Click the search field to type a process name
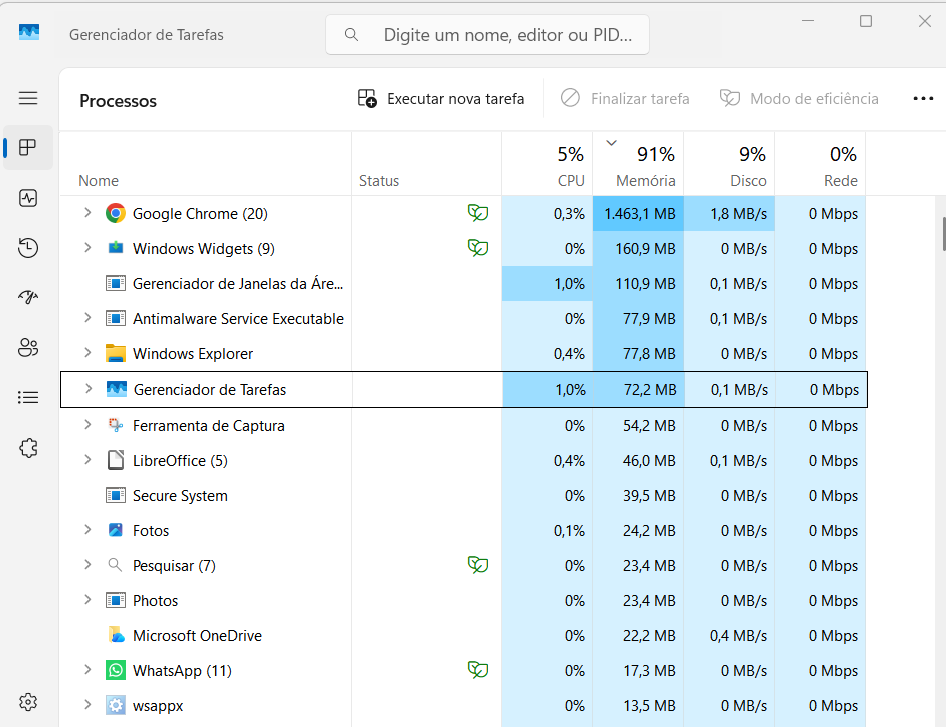This screenshot has height=727, width=946. click(x=500, y=34)
